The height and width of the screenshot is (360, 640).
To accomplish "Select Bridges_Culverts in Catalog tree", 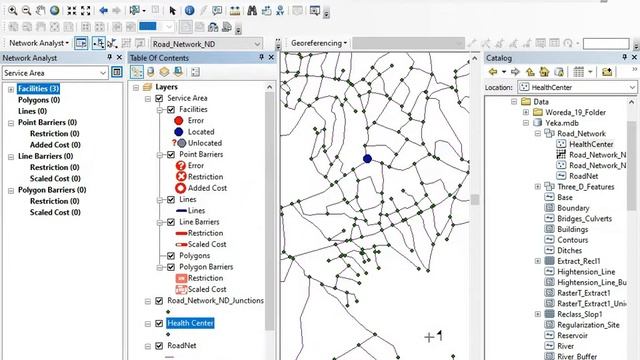I will tap(584, 218).
